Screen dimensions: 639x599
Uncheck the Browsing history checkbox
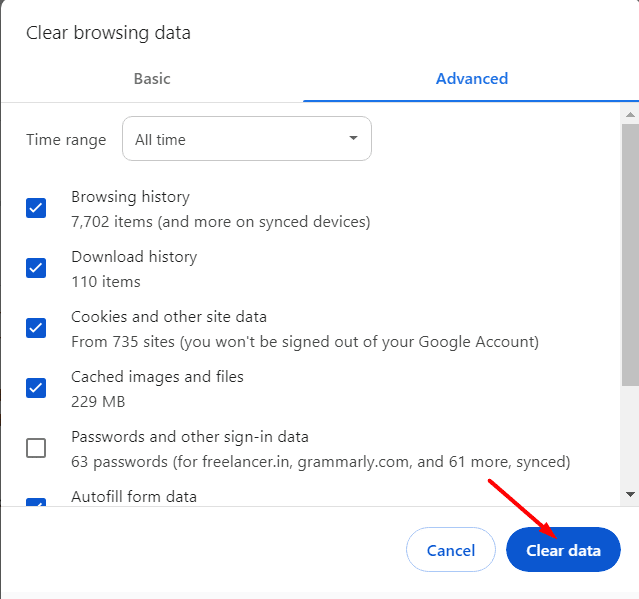pyautogui.click(x=36, y=208)
